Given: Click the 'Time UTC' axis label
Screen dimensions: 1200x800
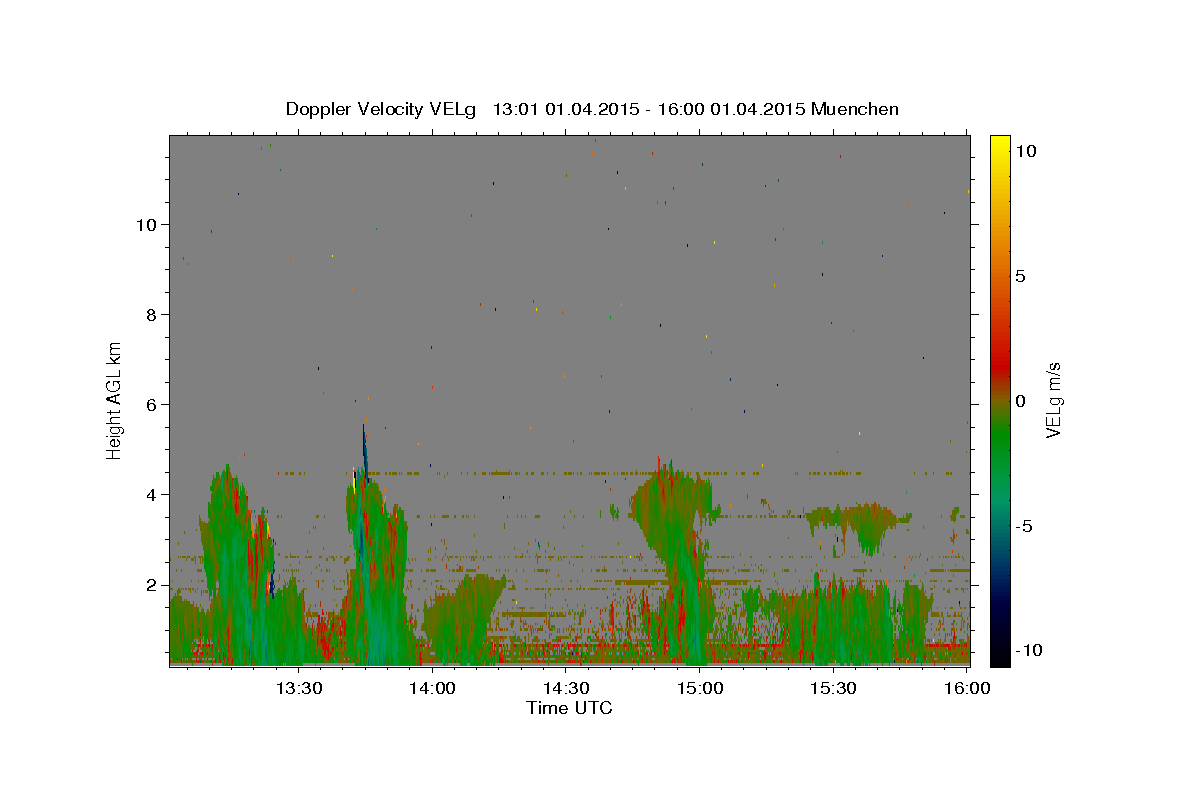Looking at the screenshot, I should tap(569, 708).
